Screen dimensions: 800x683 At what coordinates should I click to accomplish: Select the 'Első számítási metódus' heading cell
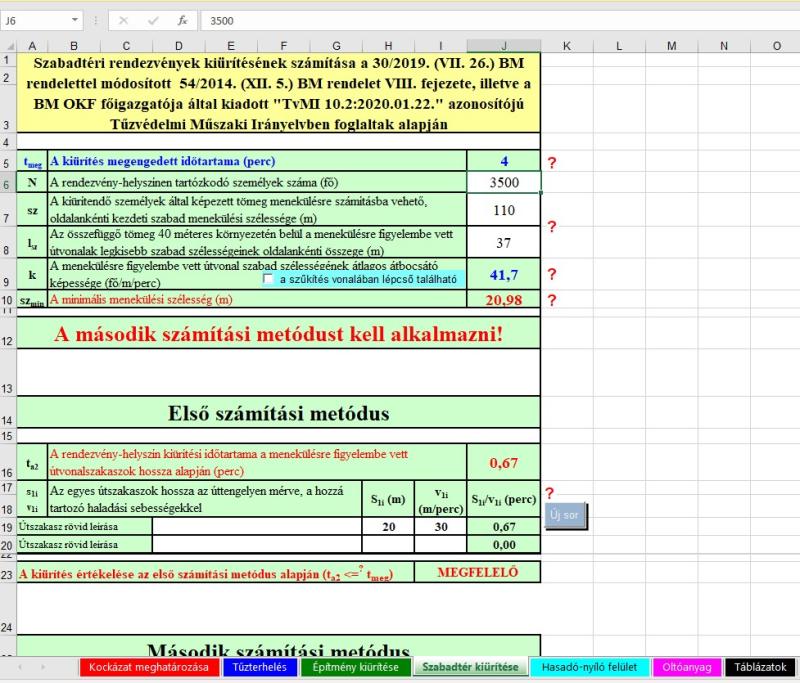pyautogui.click(x=279, y=413)
